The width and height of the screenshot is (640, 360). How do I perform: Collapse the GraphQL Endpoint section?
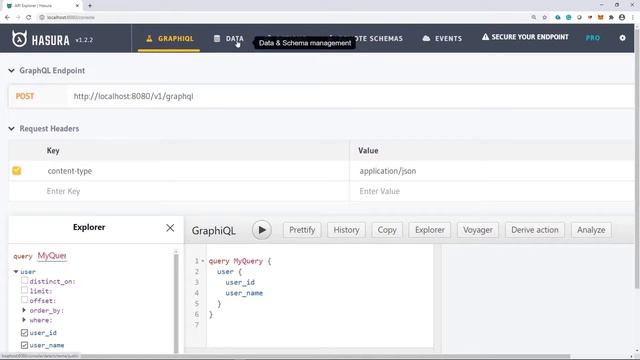(x=11, y=71)
